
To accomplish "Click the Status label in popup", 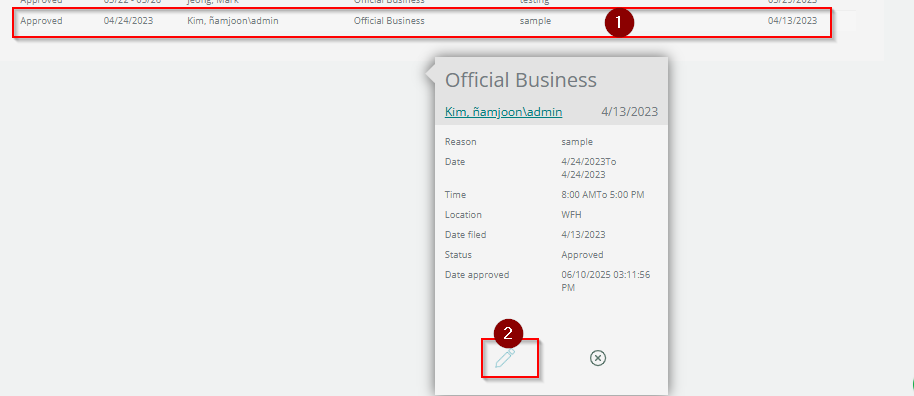I will [458, 255].
